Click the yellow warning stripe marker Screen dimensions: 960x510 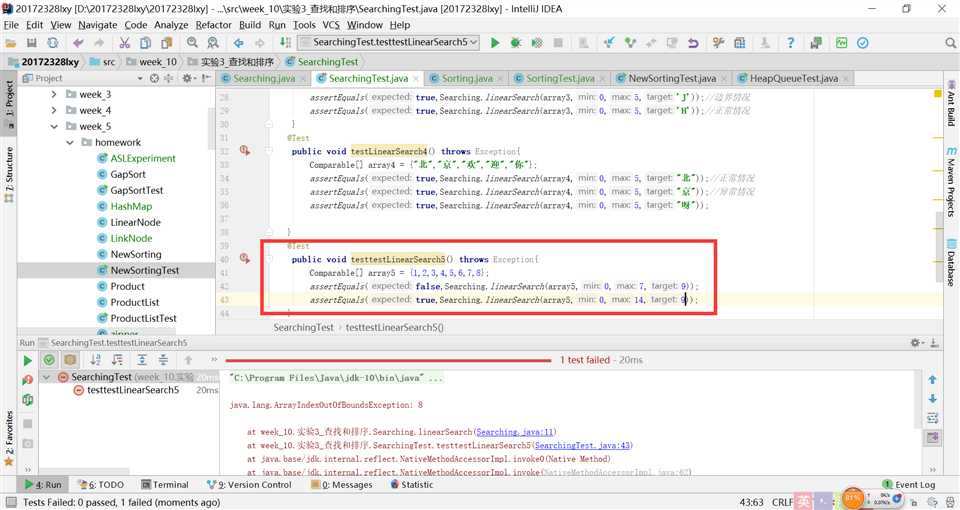coord(937,94)
